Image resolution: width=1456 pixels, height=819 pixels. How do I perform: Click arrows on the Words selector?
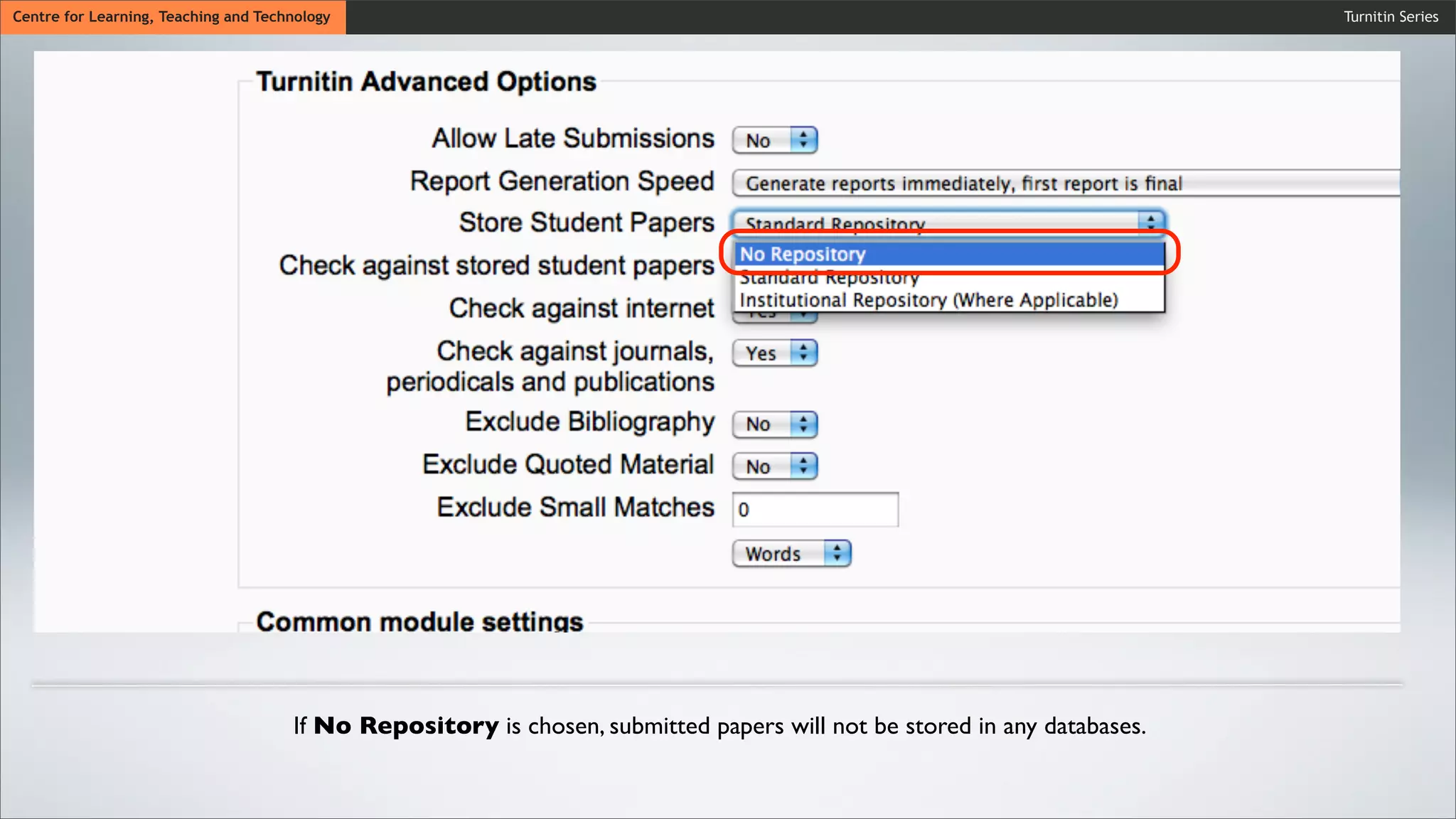coord(837,553)
